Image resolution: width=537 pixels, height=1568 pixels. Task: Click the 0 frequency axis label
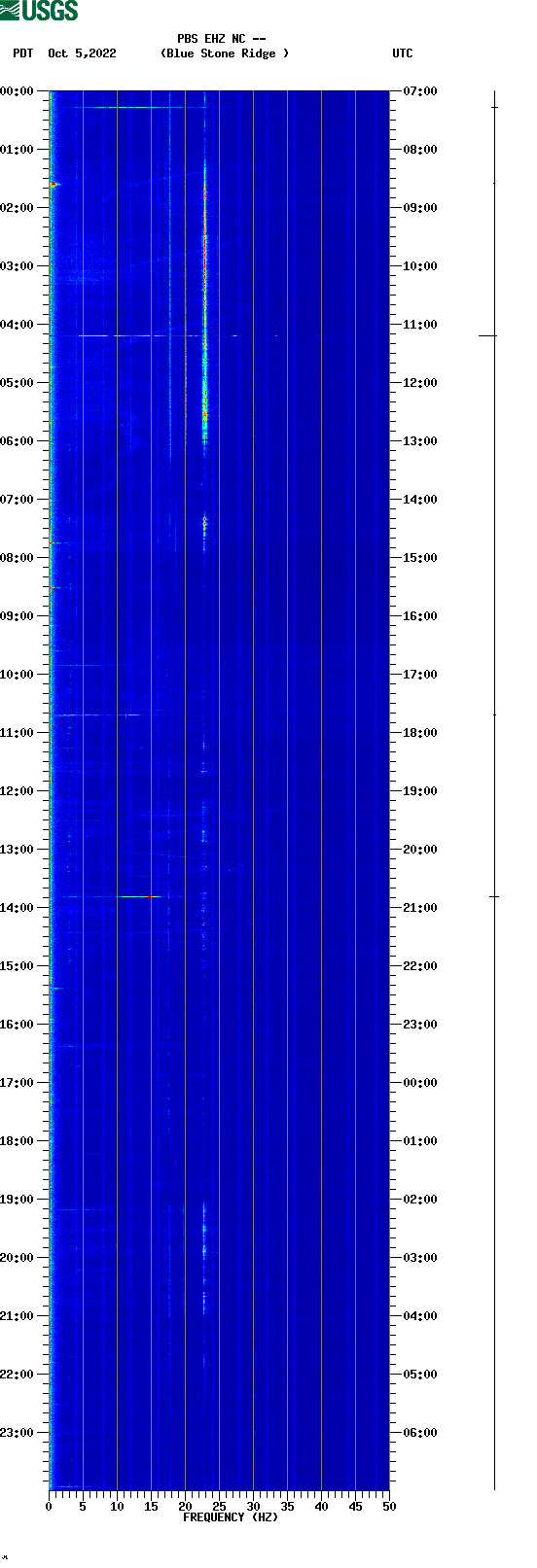click(49, 1507)
